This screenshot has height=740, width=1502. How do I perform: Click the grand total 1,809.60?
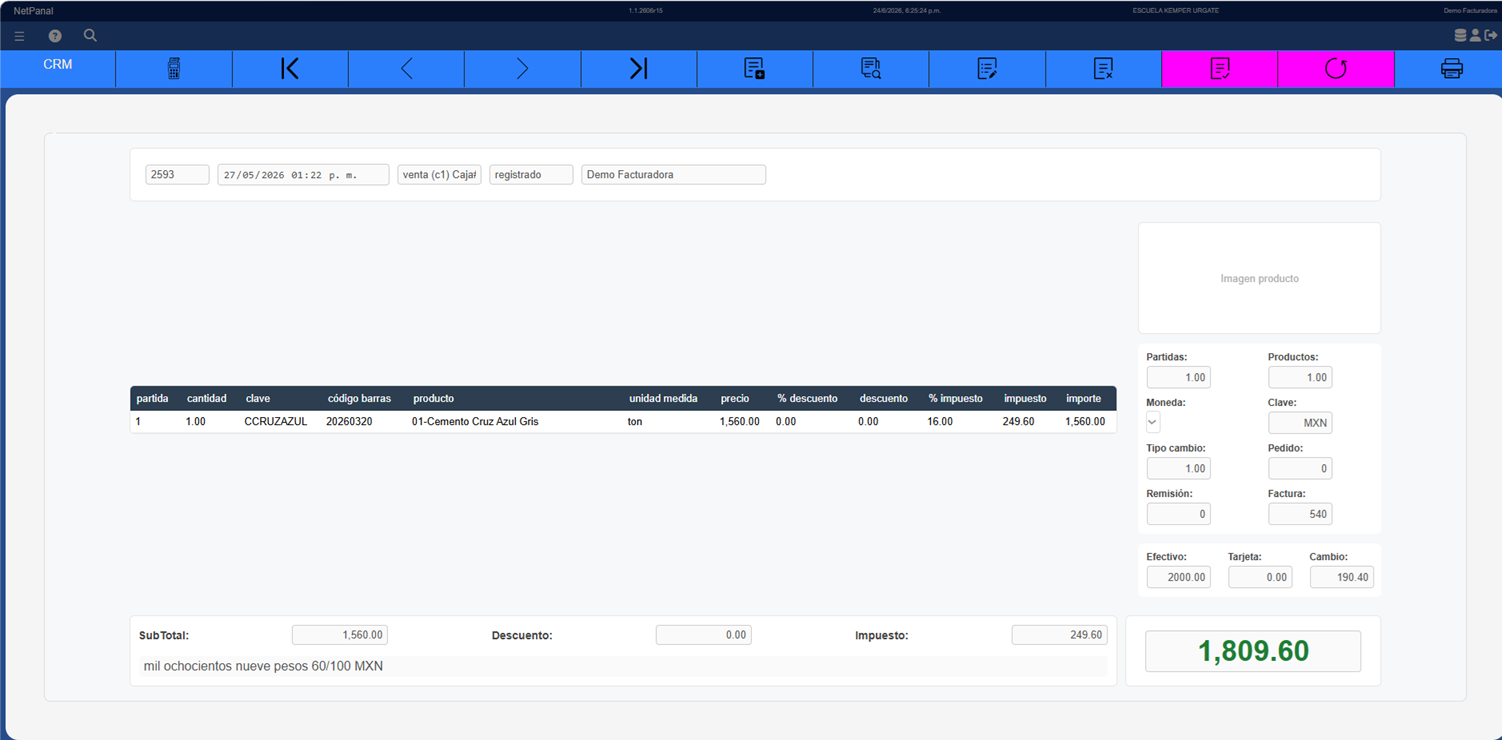(1253, 651)
